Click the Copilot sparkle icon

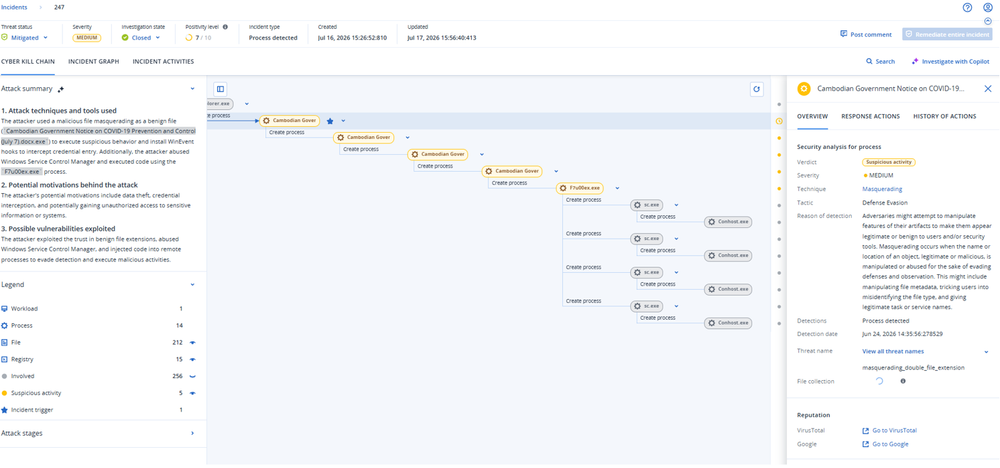coord(915,62)
